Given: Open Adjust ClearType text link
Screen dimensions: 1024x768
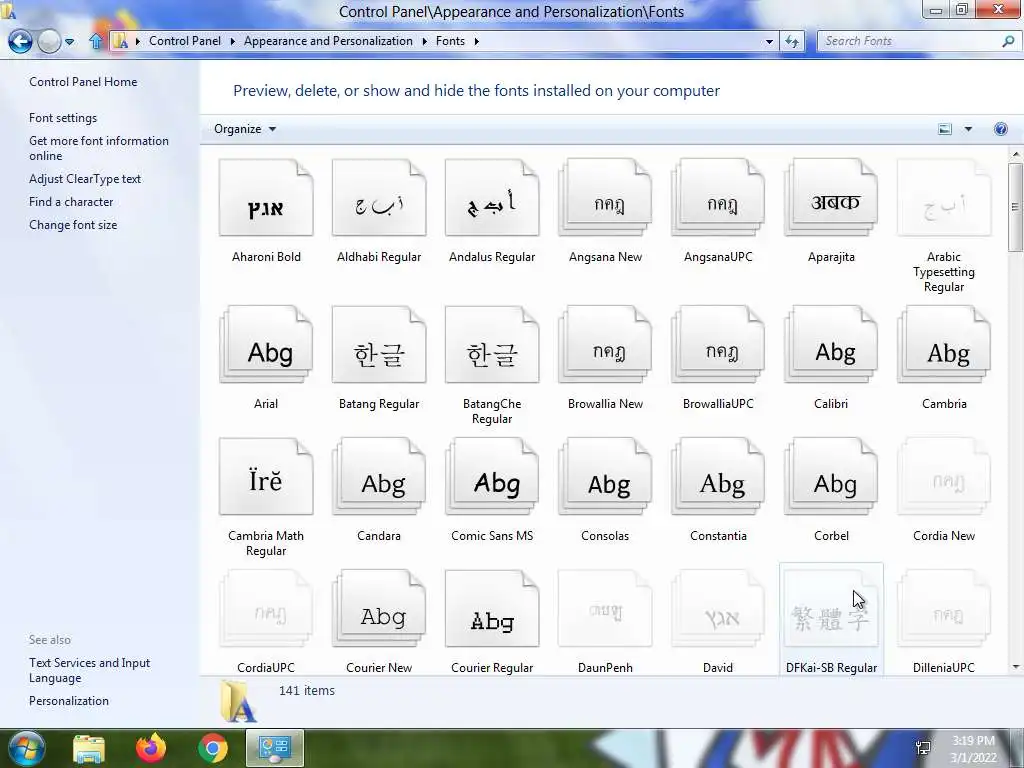Looking at the screenshot, I should (x=85, y=179).
